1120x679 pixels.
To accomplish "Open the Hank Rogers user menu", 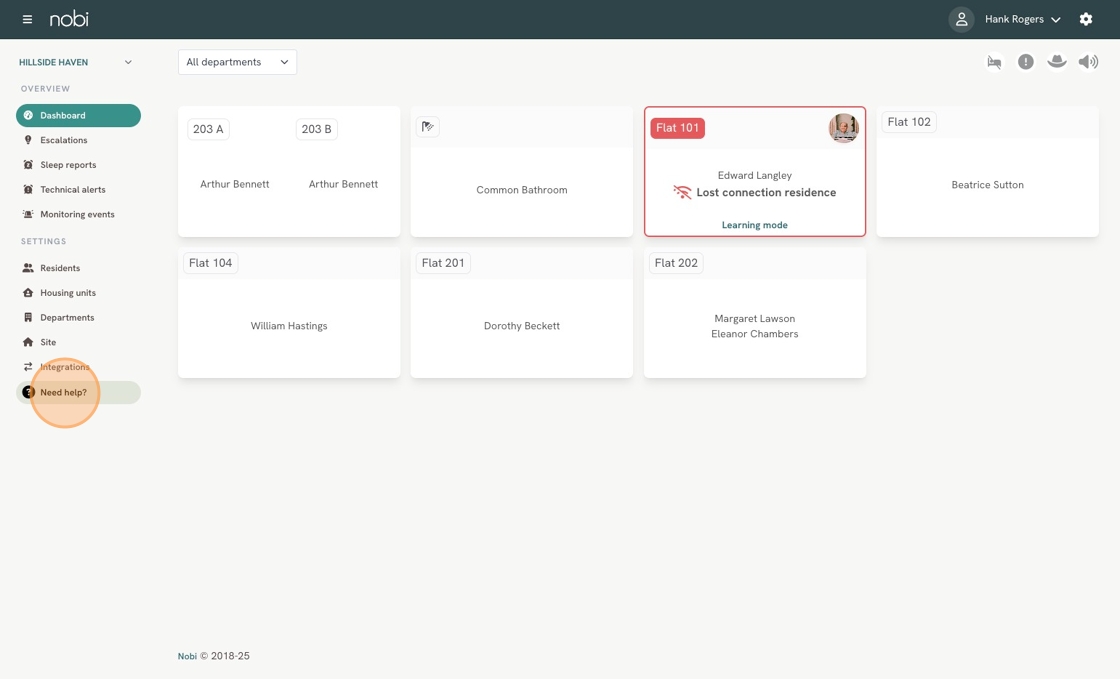I will (1021, 19).
